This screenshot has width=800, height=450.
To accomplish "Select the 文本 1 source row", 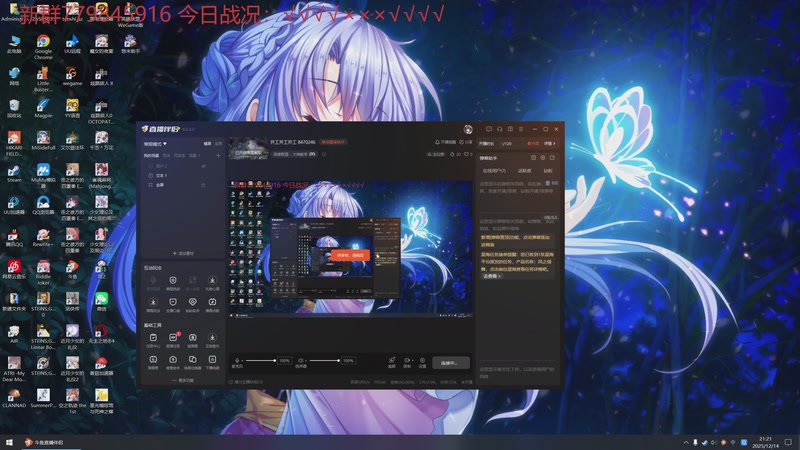I will coord(182,176).
